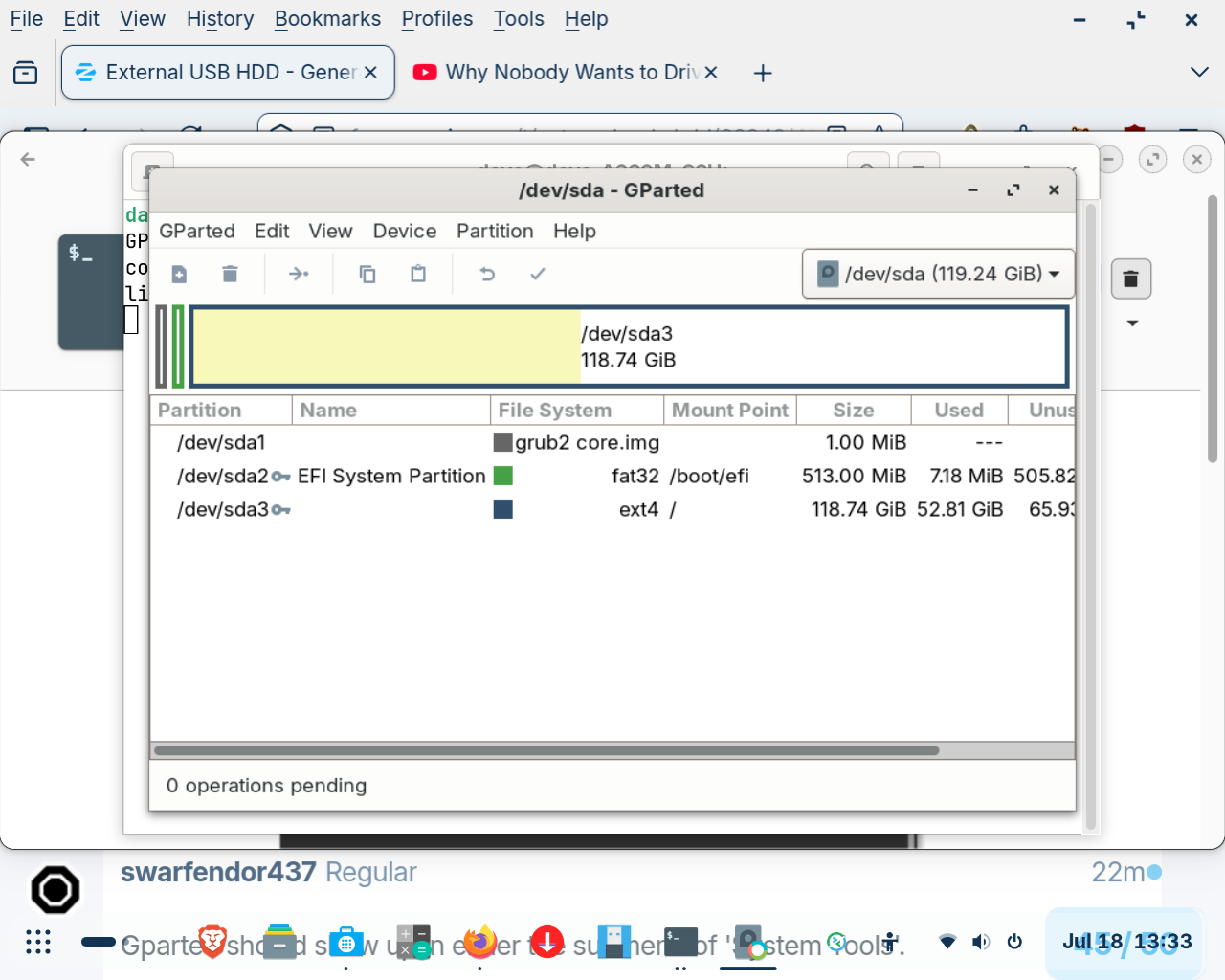
Task: Click the GParted delete partition trash icon
Action: click(230, 275)
